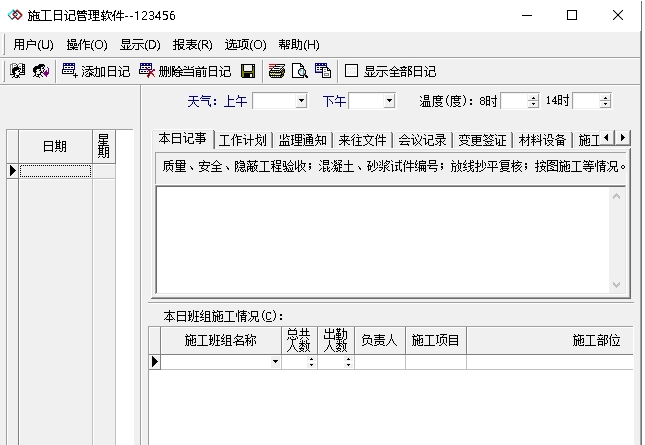Select the empty date cell in first row
Image resolution: width=645 pixels, height=445 pixels.
(55, 171)
